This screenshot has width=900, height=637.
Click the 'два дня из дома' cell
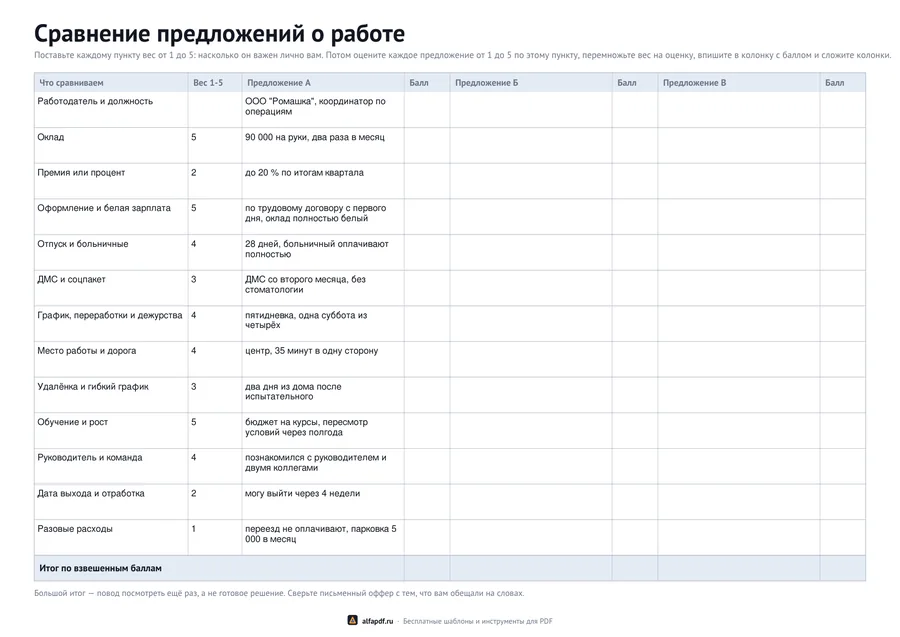pos(323,395)
